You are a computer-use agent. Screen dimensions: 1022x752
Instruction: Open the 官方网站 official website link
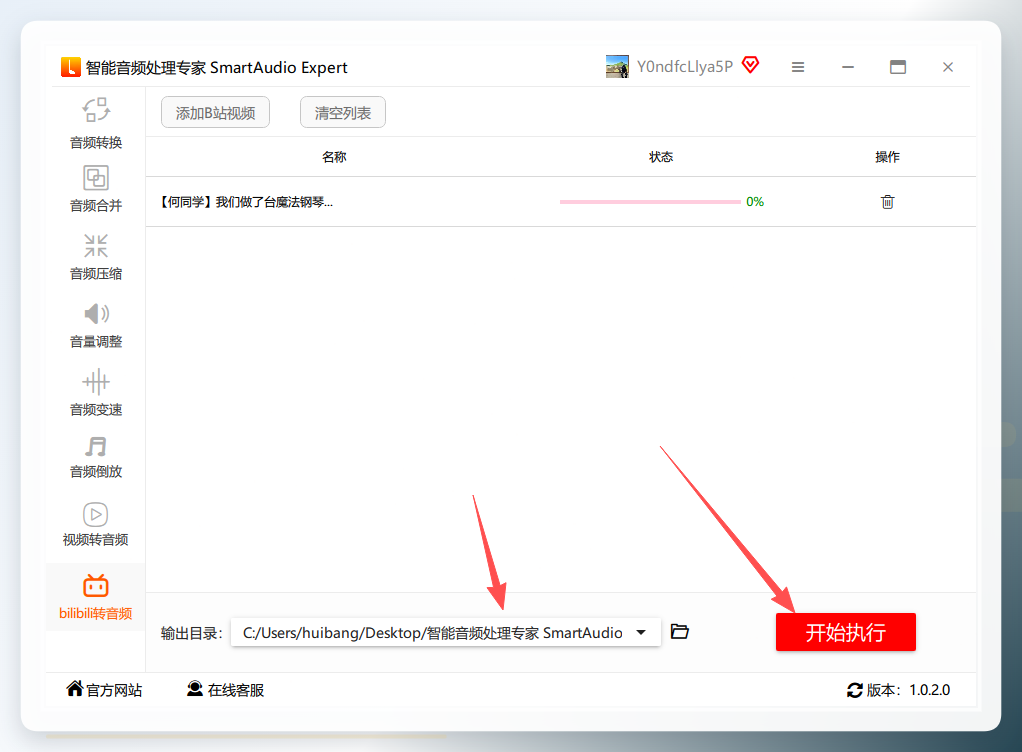click(104, 689)
